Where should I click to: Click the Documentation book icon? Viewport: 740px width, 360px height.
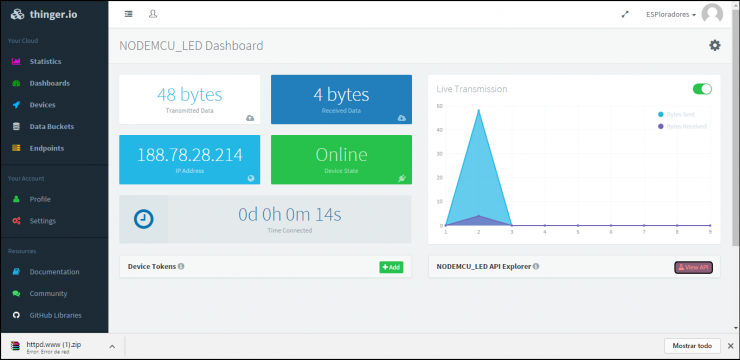coord(16,272)
